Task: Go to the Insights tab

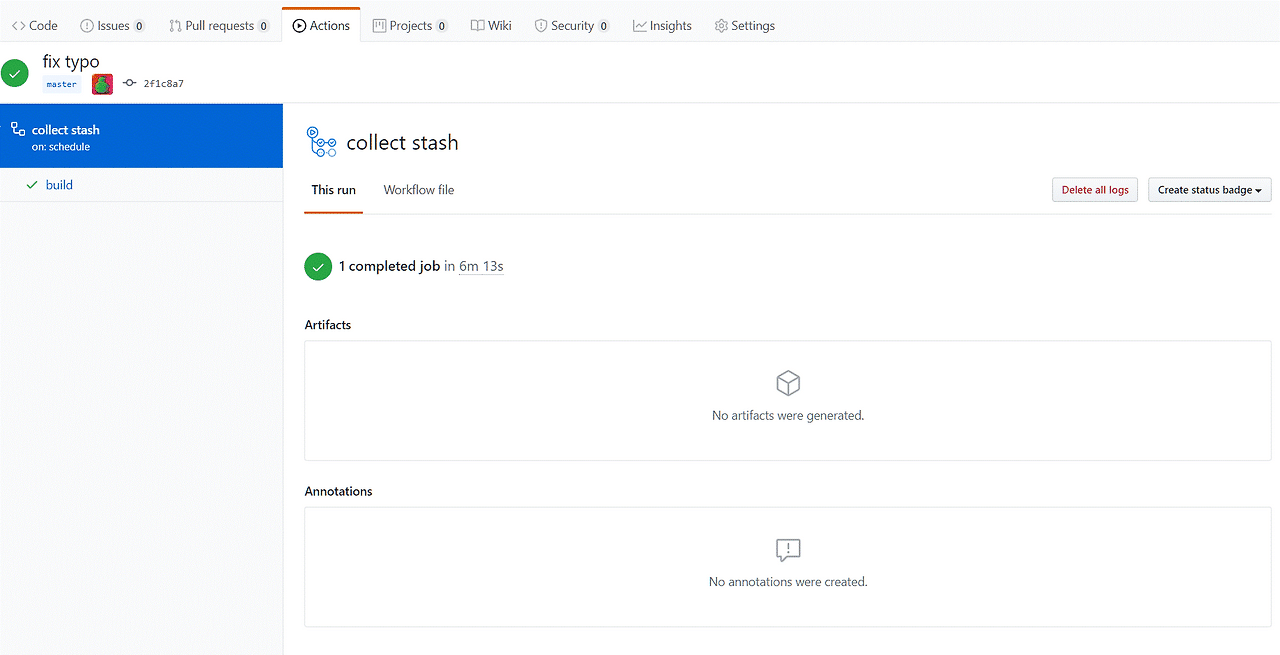Action: (x=662, y=25)
